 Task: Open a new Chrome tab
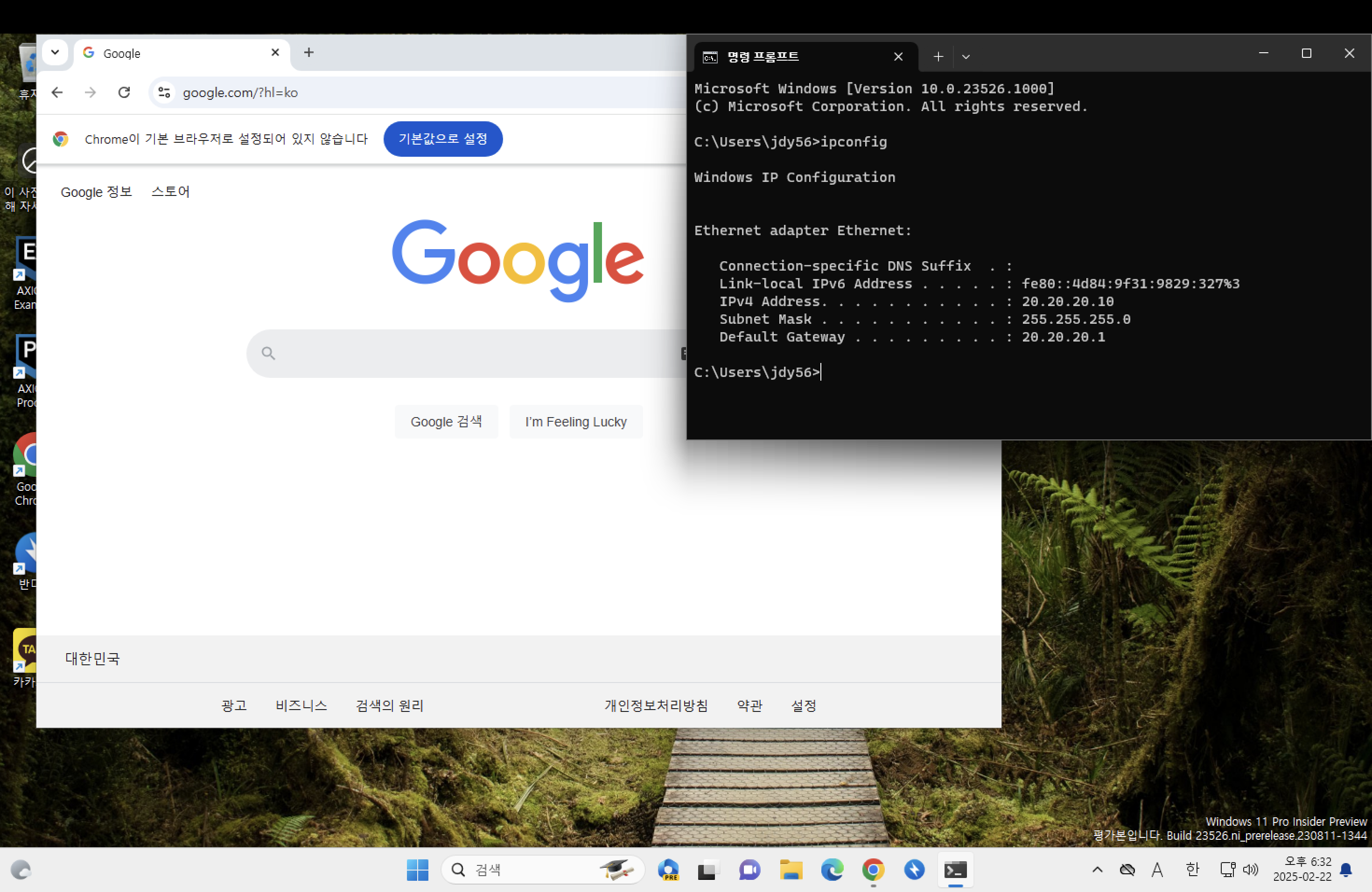coord(309,52)
